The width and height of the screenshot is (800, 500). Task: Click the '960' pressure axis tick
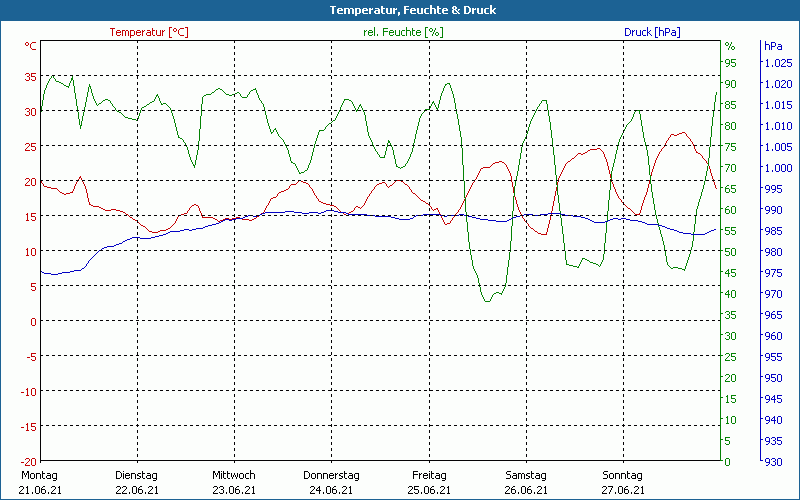(x=773, y=336)
